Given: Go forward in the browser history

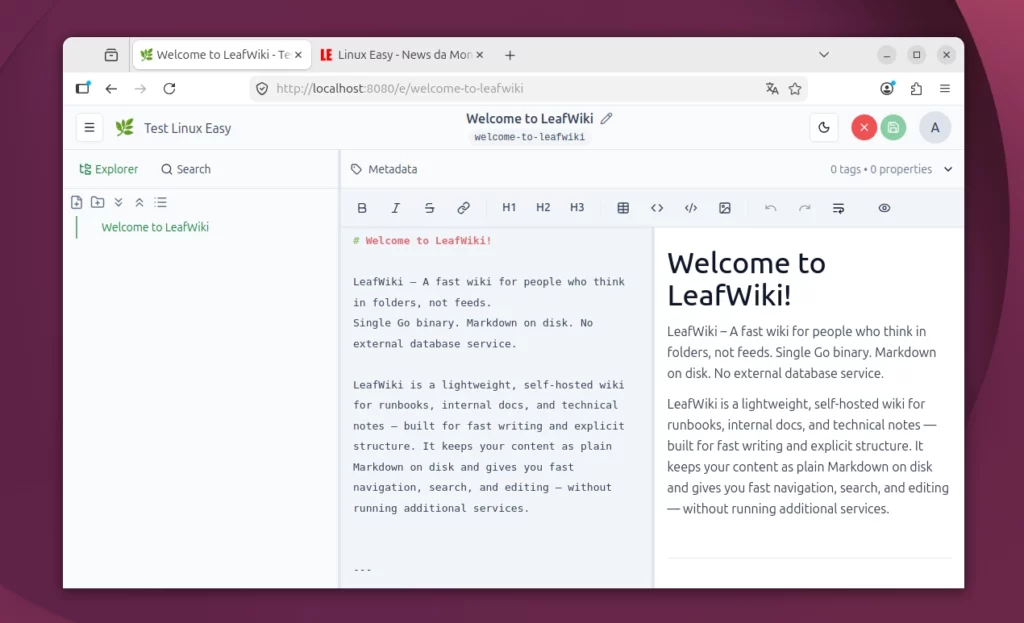Looking at the screenshot, I should [x=140, y=88].
